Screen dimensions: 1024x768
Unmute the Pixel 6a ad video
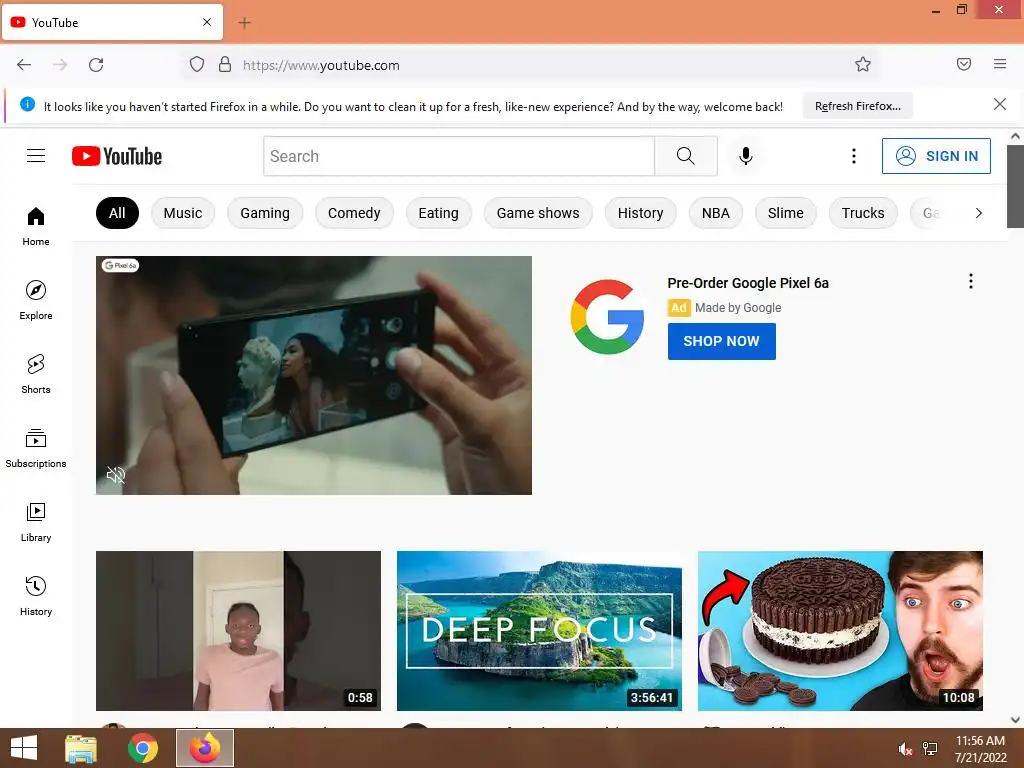116,475
